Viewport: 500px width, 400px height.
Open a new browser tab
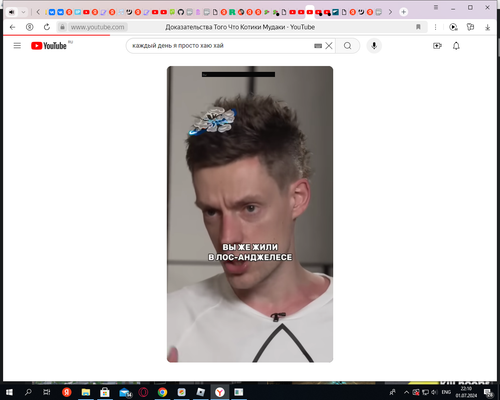[x=403, y=12]
